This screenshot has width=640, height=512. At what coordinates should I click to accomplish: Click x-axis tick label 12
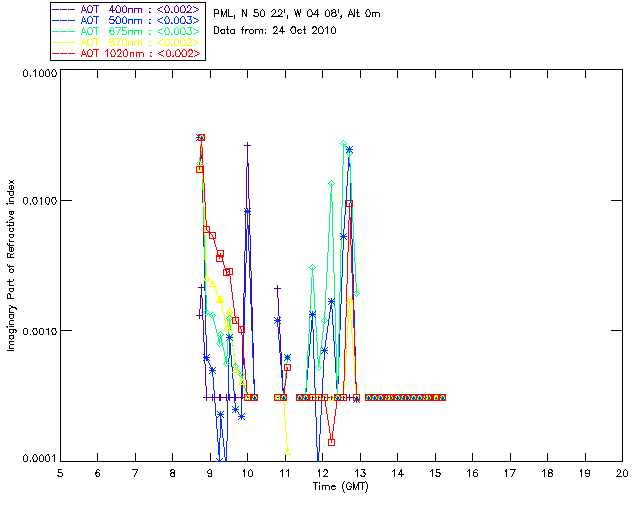point(322,473)
